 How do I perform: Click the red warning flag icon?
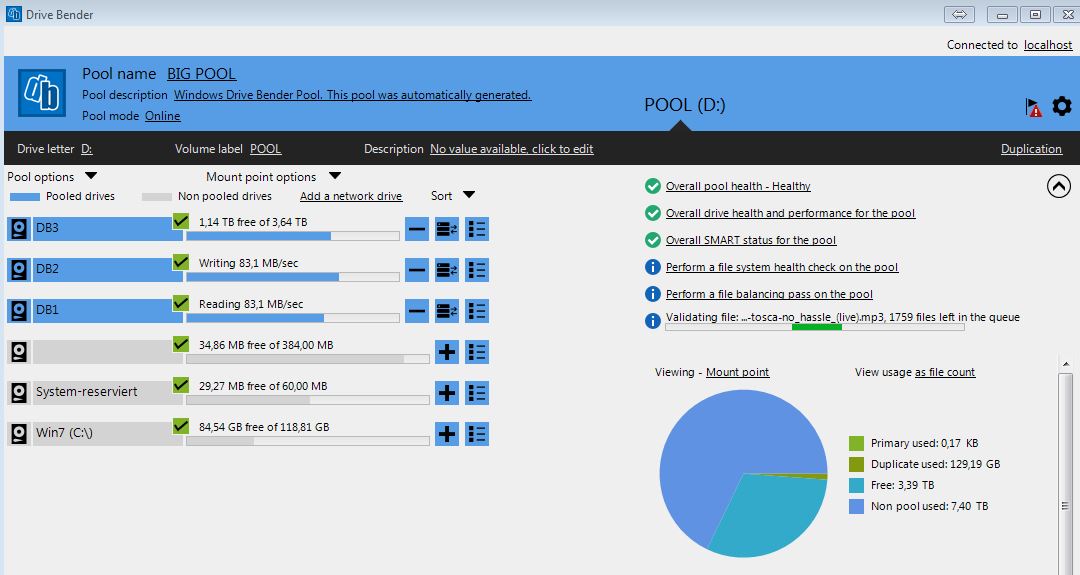pos(1033,107)
